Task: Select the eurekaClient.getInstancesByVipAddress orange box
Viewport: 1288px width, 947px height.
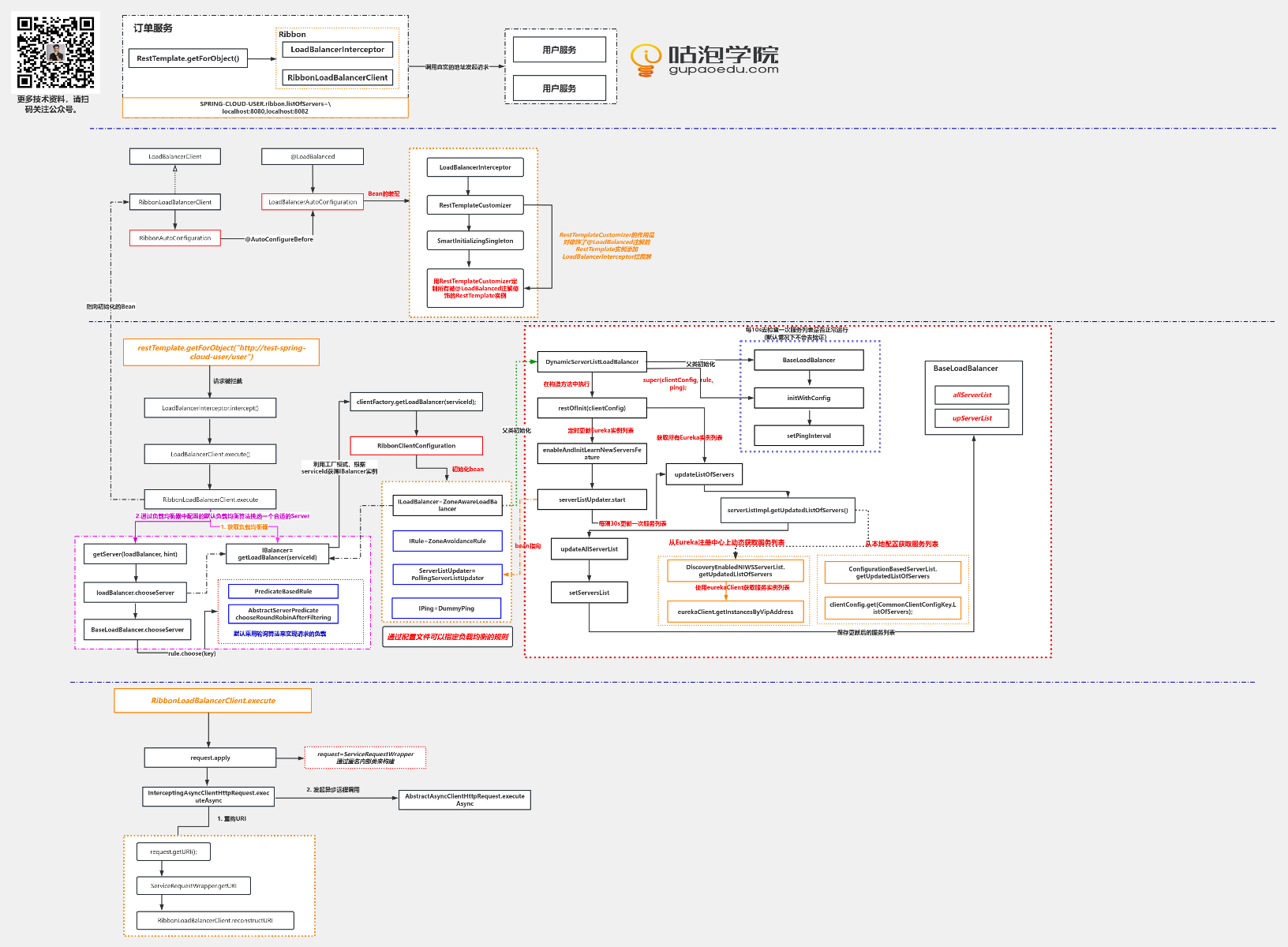Action: 736,611
